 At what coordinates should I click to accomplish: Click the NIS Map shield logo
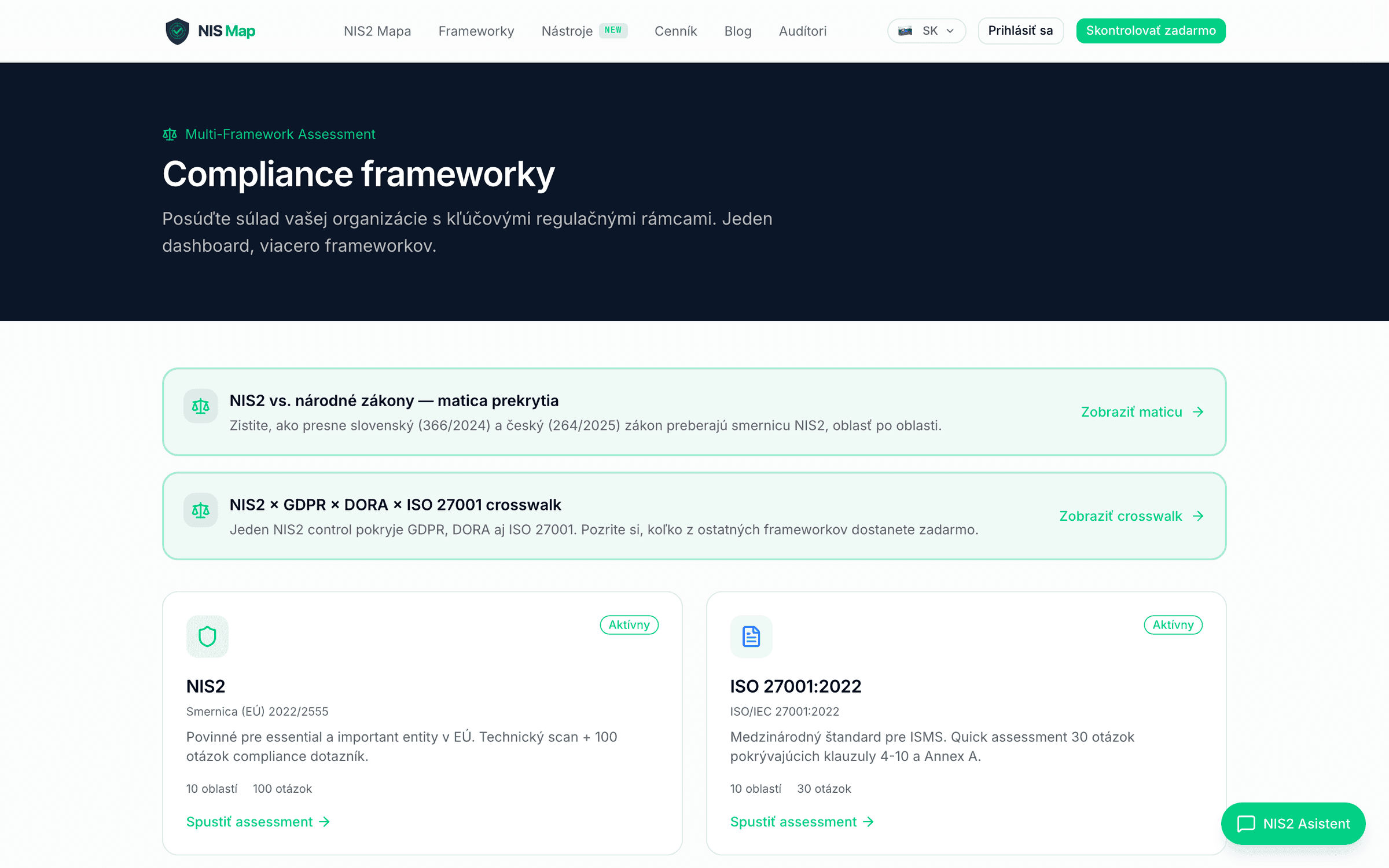point(177,31)
